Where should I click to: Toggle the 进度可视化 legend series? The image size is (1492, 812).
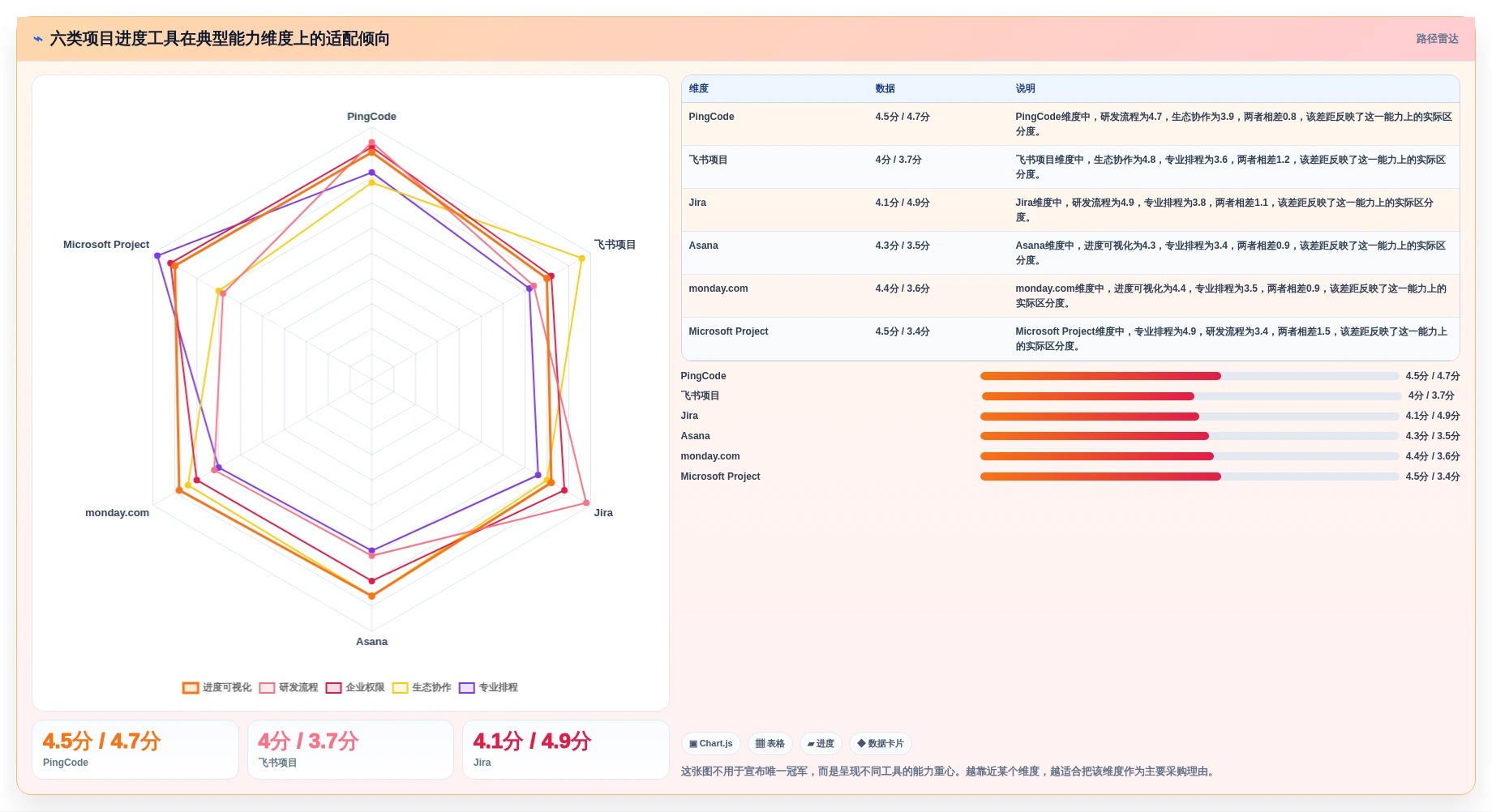point(217,687)
